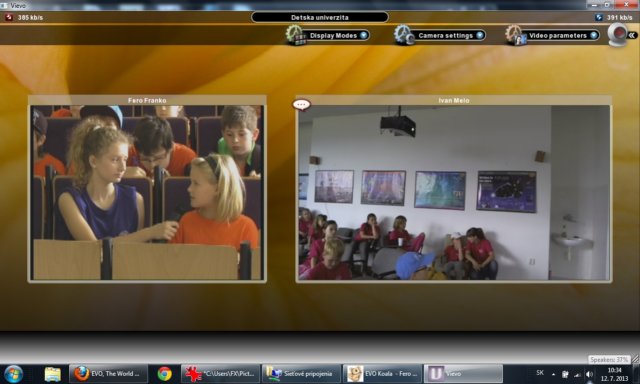Image resolution: width=640 pixels, height=384 pixels.
Task: Click the upload bitrate icon showing 385 kb/s
Action: pyautogui.click(x=9, y=17)
